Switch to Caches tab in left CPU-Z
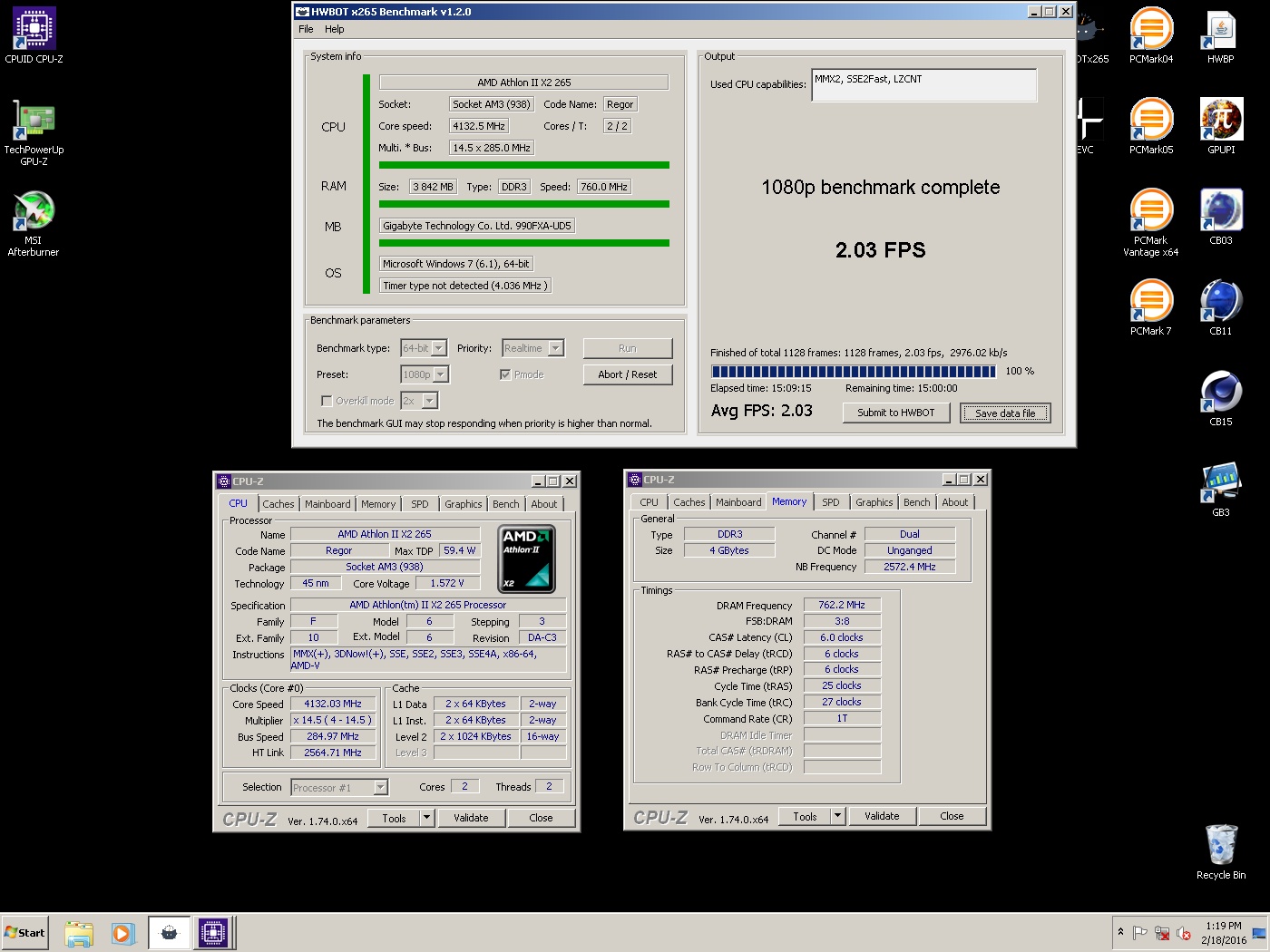 tap(278, 504)
